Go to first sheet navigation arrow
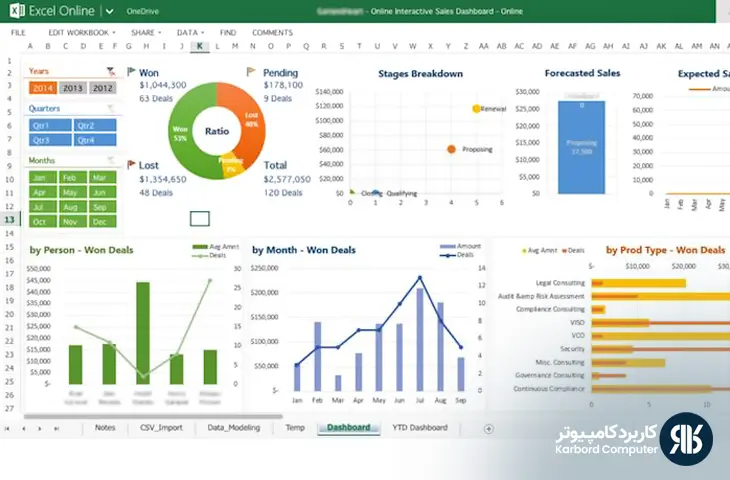Image resolution: width=730 pixels, height=480 pixels. [7, 428]
